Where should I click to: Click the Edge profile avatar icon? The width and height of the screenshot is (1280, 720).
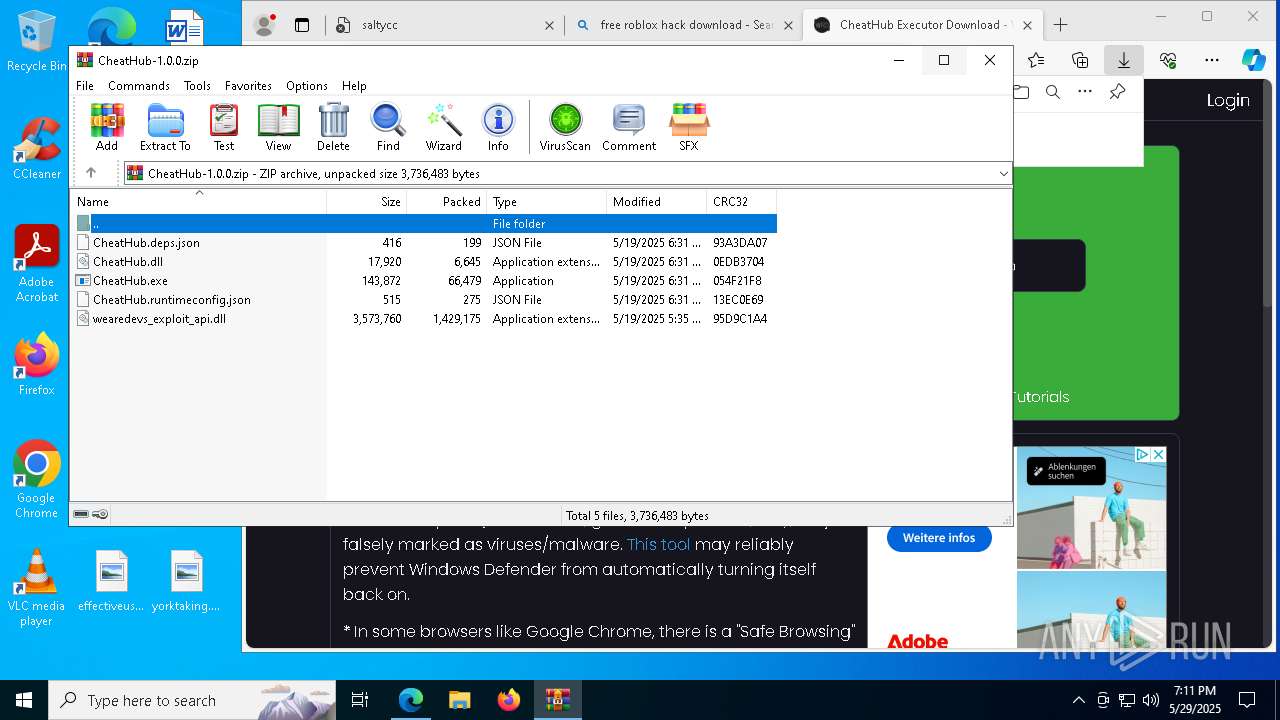click(264, 25)
